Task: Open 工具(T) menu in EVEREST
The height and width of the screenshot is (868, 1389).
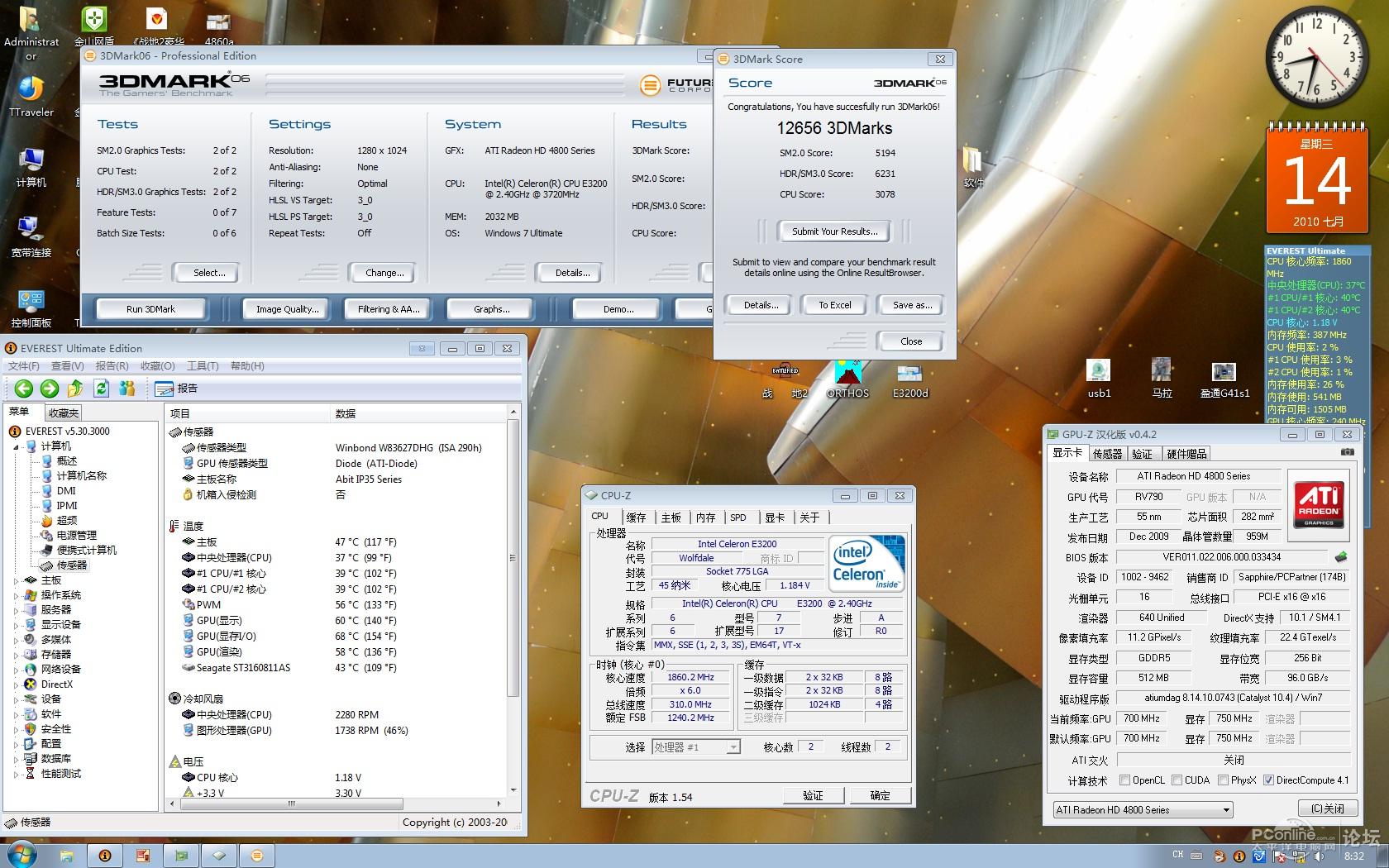Action: point(203,366)
